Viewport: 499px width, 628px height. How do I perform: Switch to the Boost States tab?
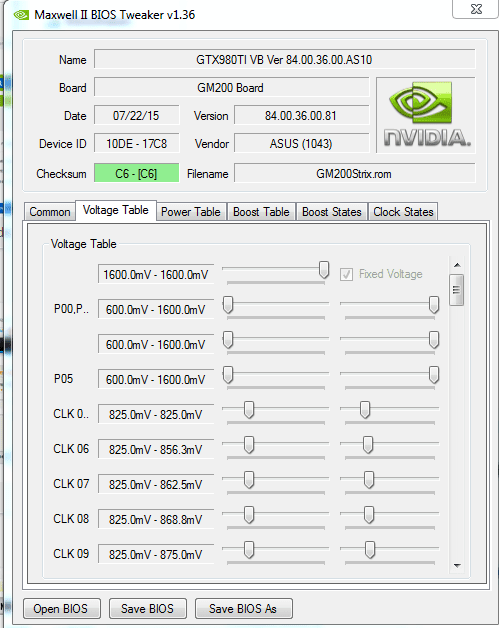pyautogui.click(x=332, y=211)
